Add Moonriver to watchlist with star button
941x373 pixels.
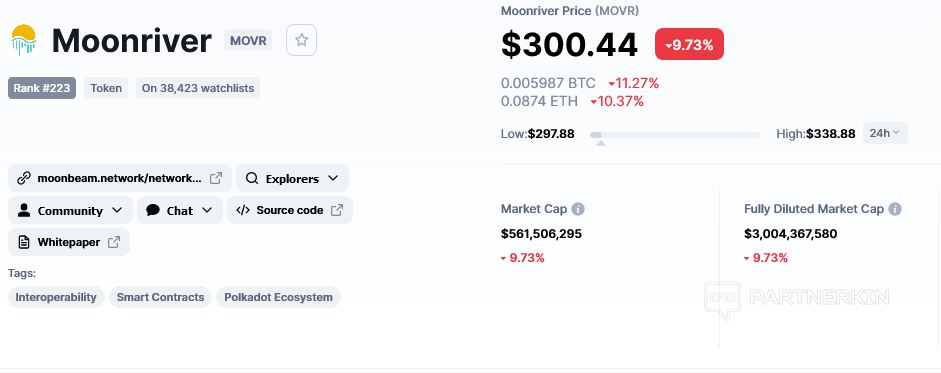301,40
